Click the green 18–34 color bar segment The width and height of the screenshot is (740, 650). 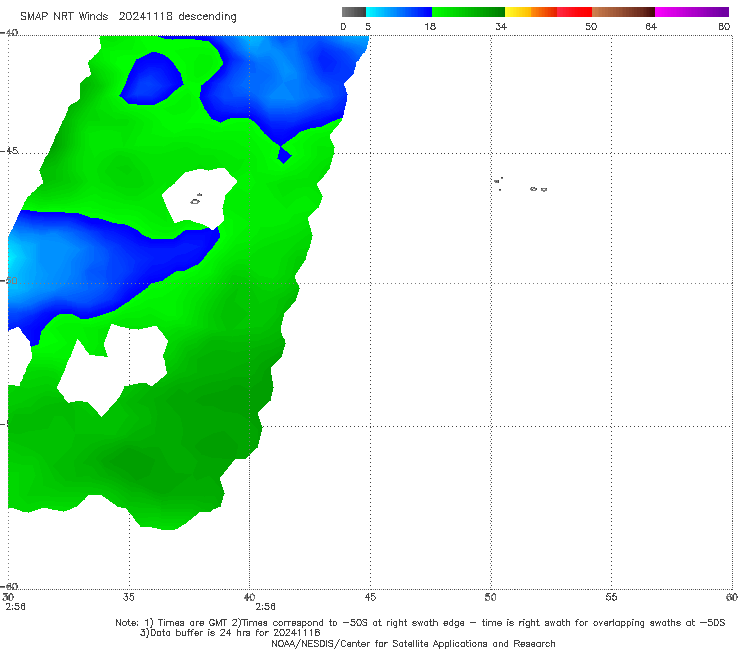pos(468,12)
